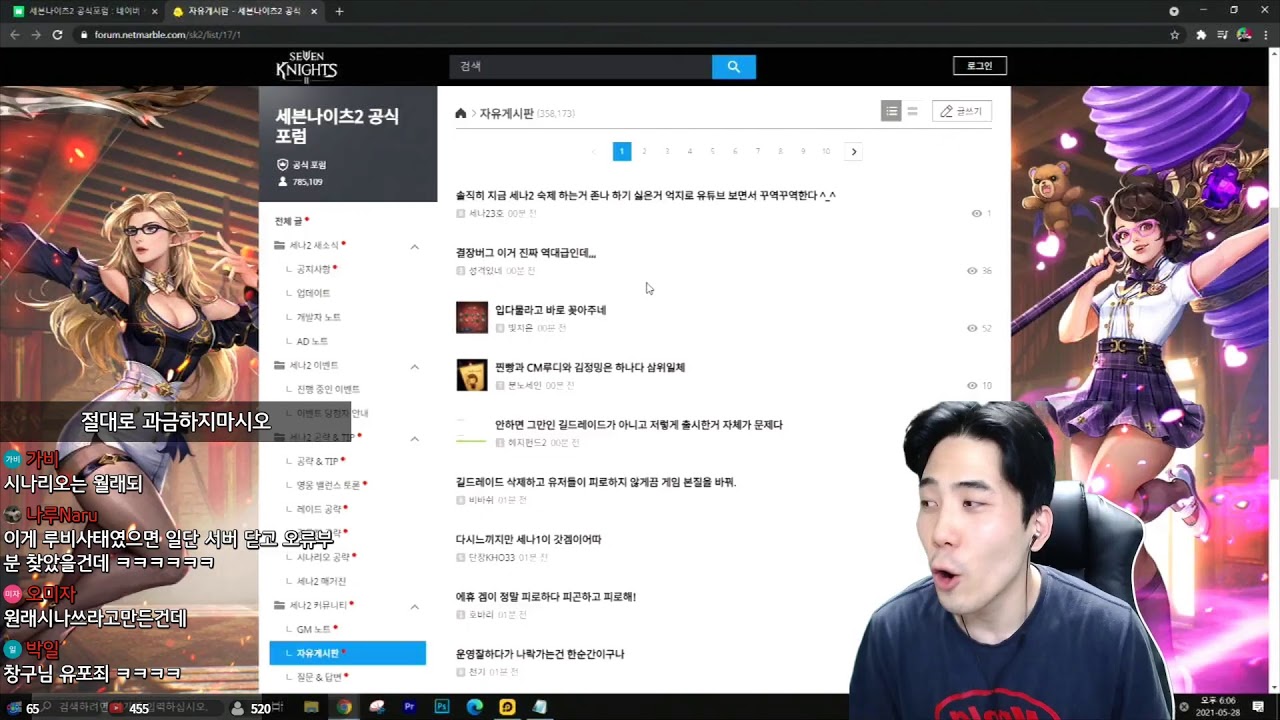Viewport: 1280px width, 720px height.
Task: Collapse the 세나2 새소식 section
Action: tap(414, 246)
